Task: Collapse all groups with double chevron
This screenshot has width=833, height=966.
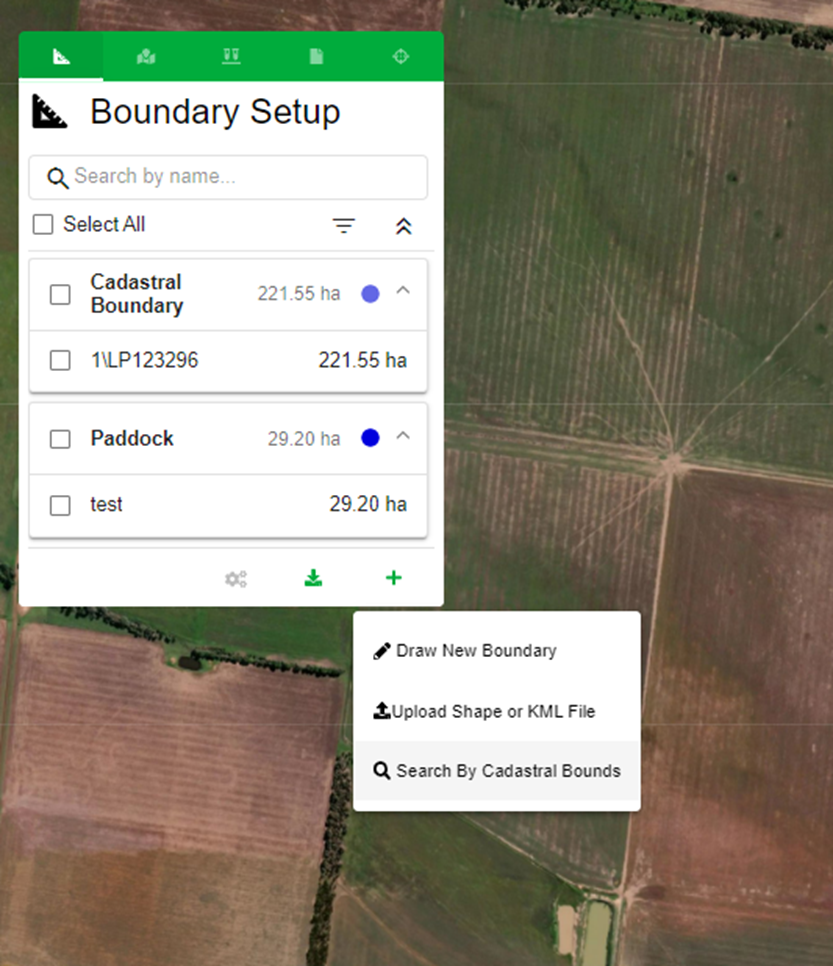Action: pyautogui.click(x=403, y=226)
